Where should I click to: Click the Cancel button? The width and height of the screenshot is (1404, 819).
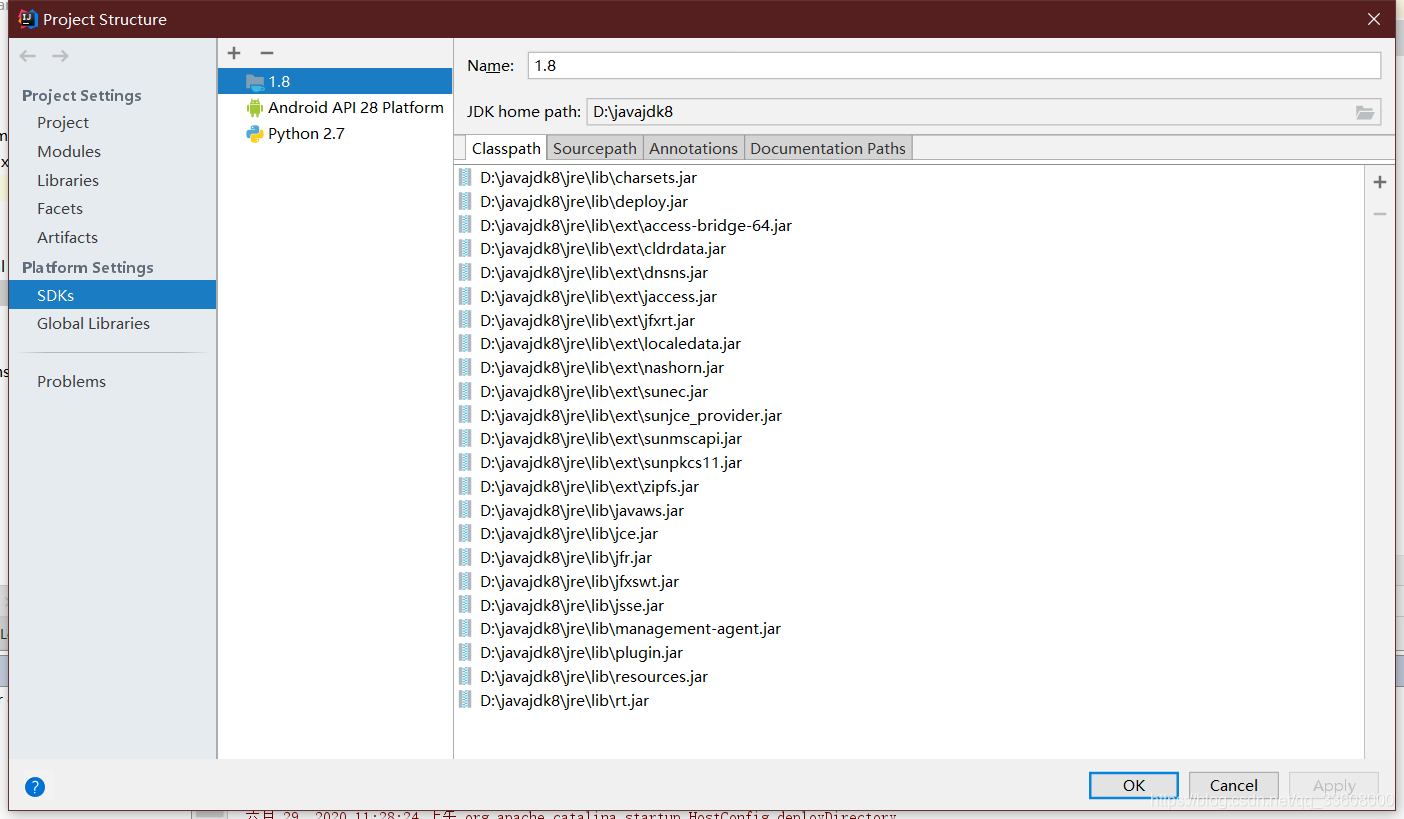1234,785
